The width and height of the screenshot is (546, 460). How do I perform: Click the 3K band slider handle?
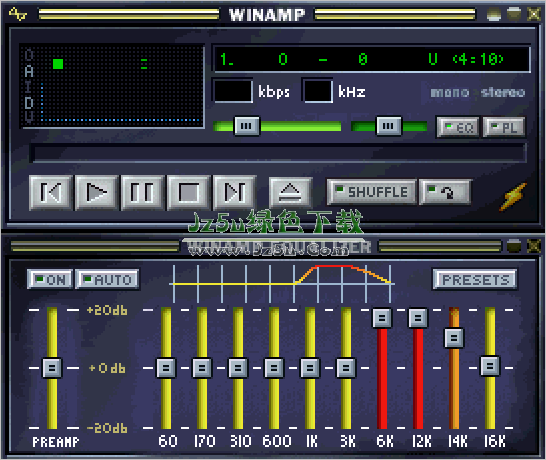tap(346, 368)
